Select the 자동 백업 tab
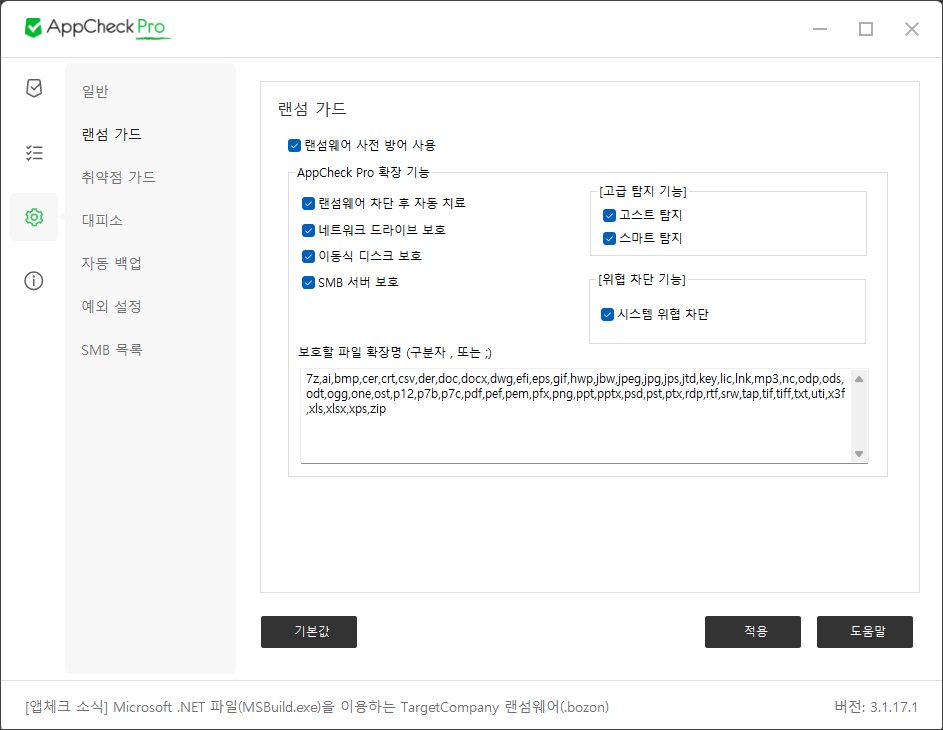The height and width of the screenshot is (730, 943). (x=111, y=264)
